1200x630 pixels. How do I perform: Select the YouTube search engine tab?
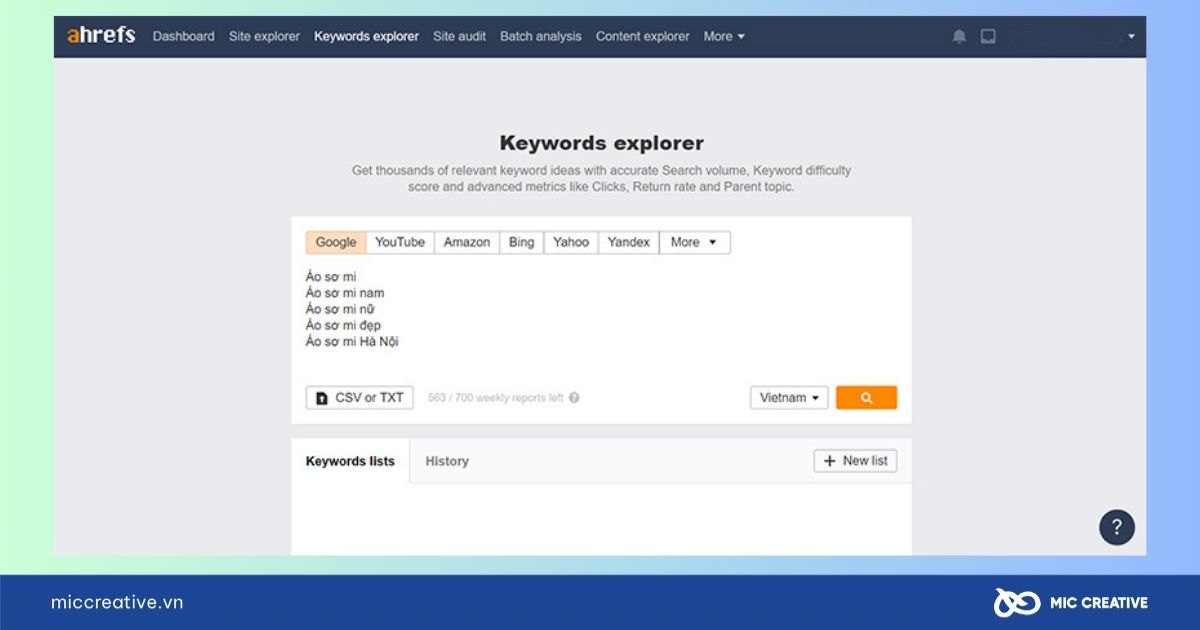(400, 242)
